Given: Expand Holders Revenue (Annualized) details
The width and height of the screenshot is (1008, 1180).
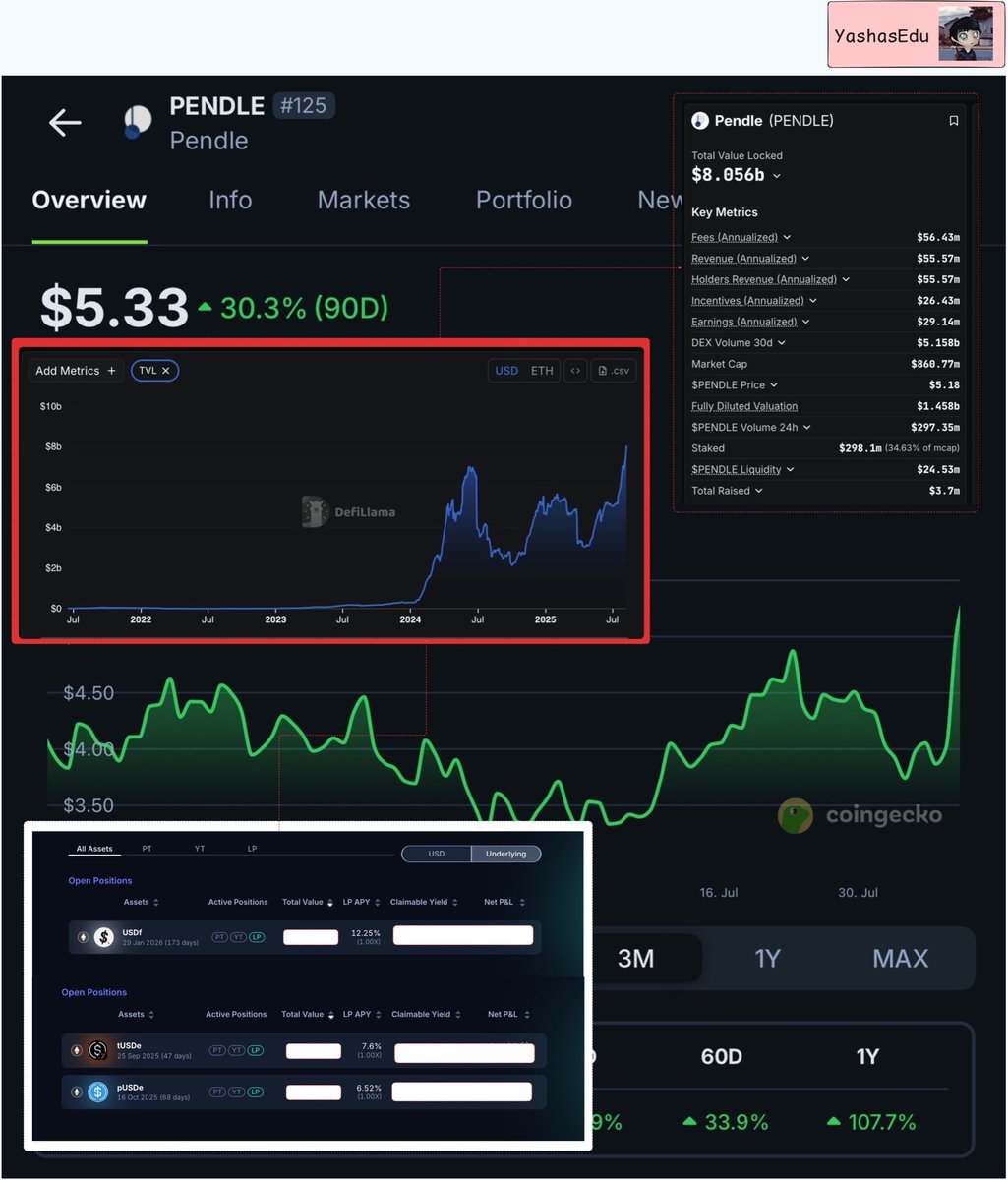Looking at the screenshot, I should (846, 280).
